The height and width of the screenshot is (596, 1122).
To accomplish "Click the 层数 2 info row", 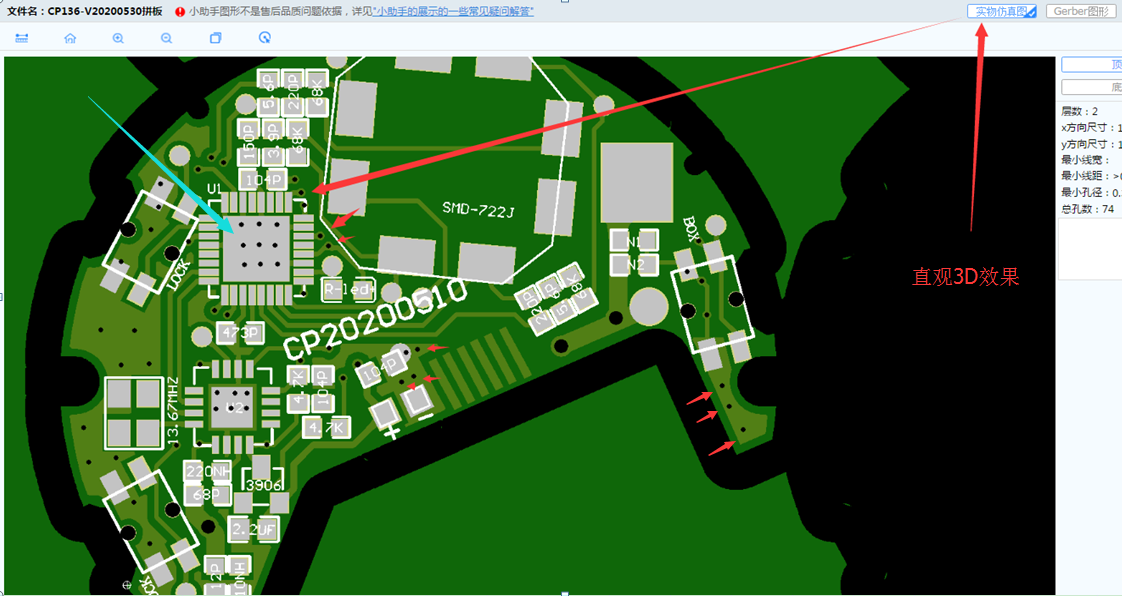I will 1088,111.
